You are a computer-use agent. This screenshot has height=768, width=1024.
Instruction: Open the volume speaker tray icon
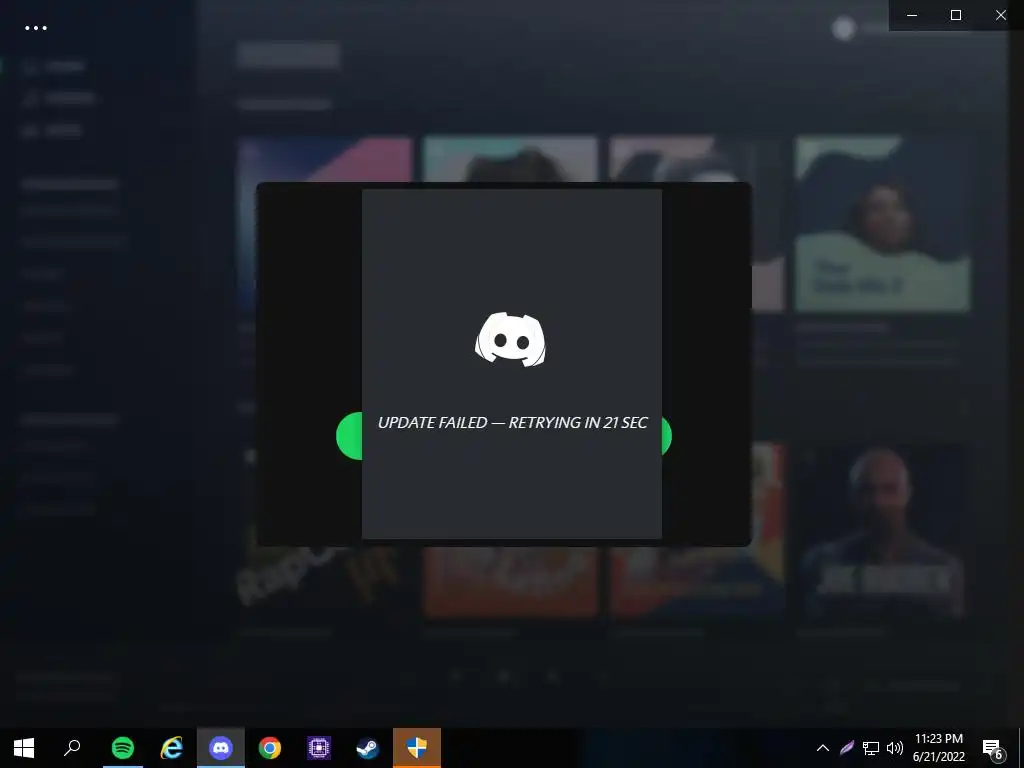pos(895,748)
